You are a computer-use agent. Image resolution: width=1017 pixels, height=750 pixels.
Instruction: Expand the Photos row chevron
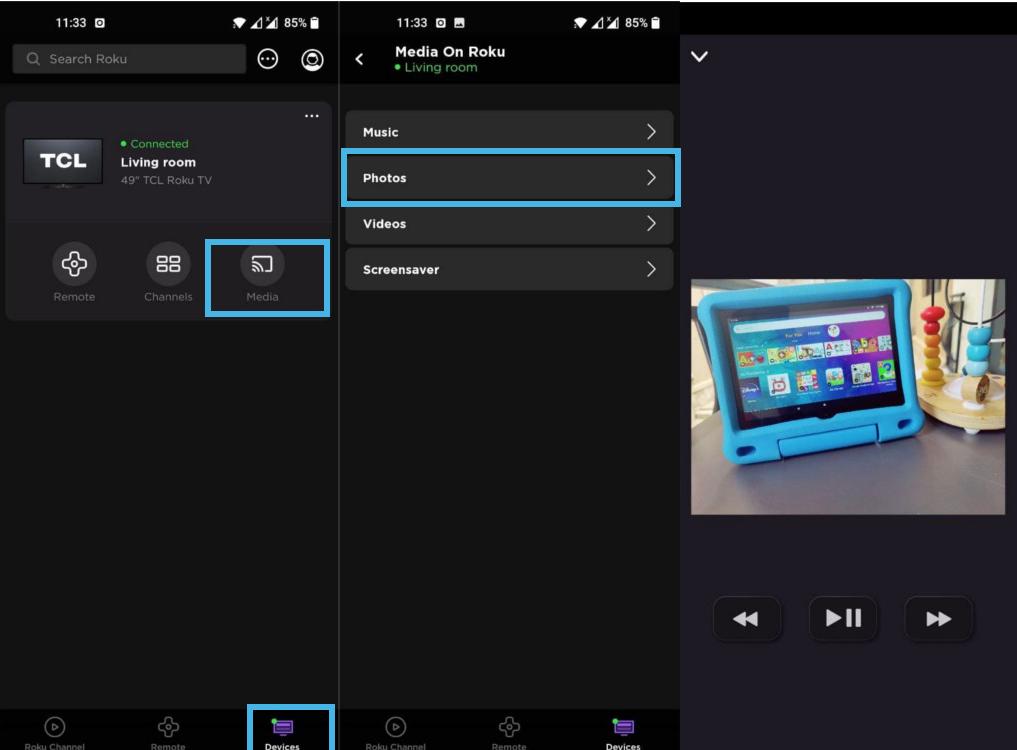click(651, 178)
